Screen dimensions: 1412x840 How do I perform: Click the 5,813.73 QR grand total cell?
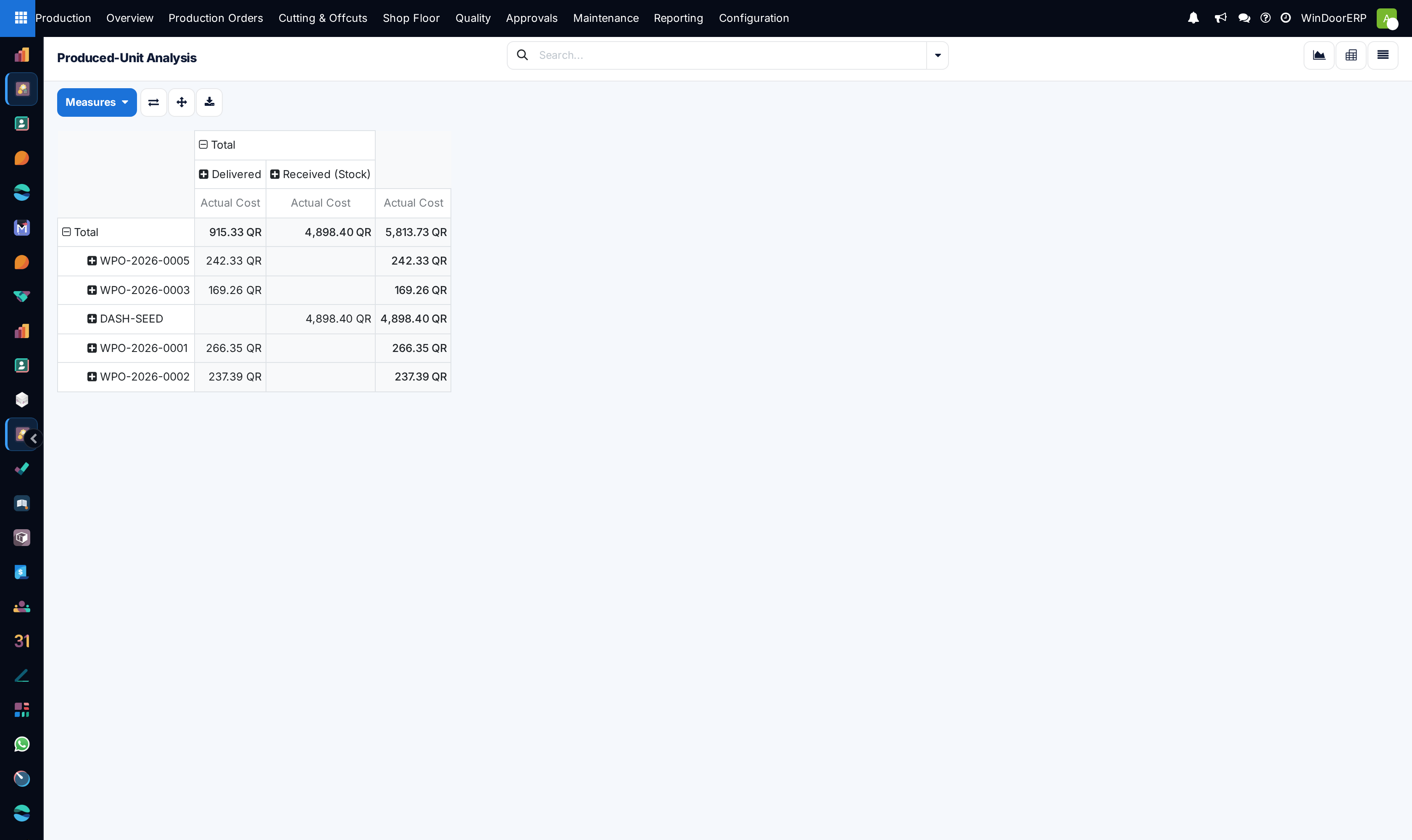(x=414, y=232)
